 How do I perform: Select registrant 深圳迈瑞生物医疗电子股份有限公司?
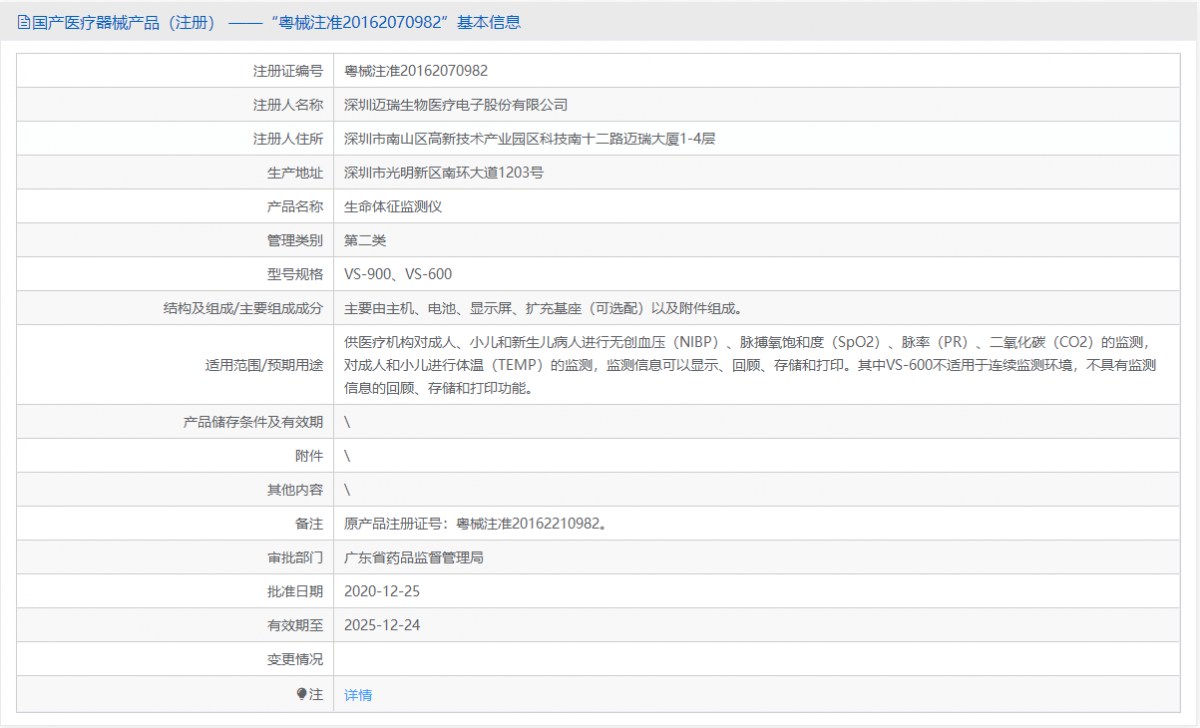point(456,105)
